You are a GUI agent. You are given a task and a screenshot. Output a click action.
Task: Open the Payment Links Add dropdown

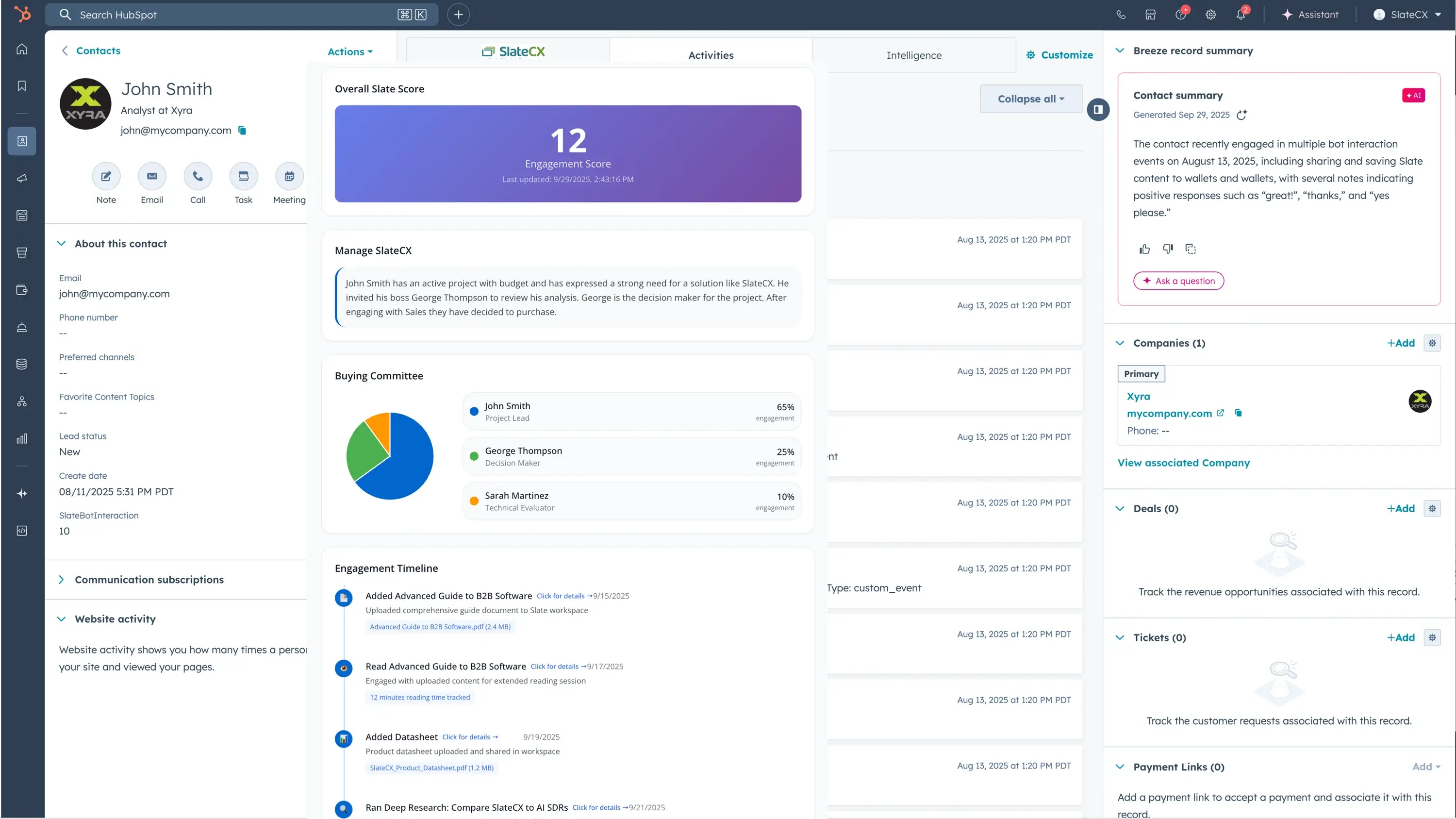1426,767
